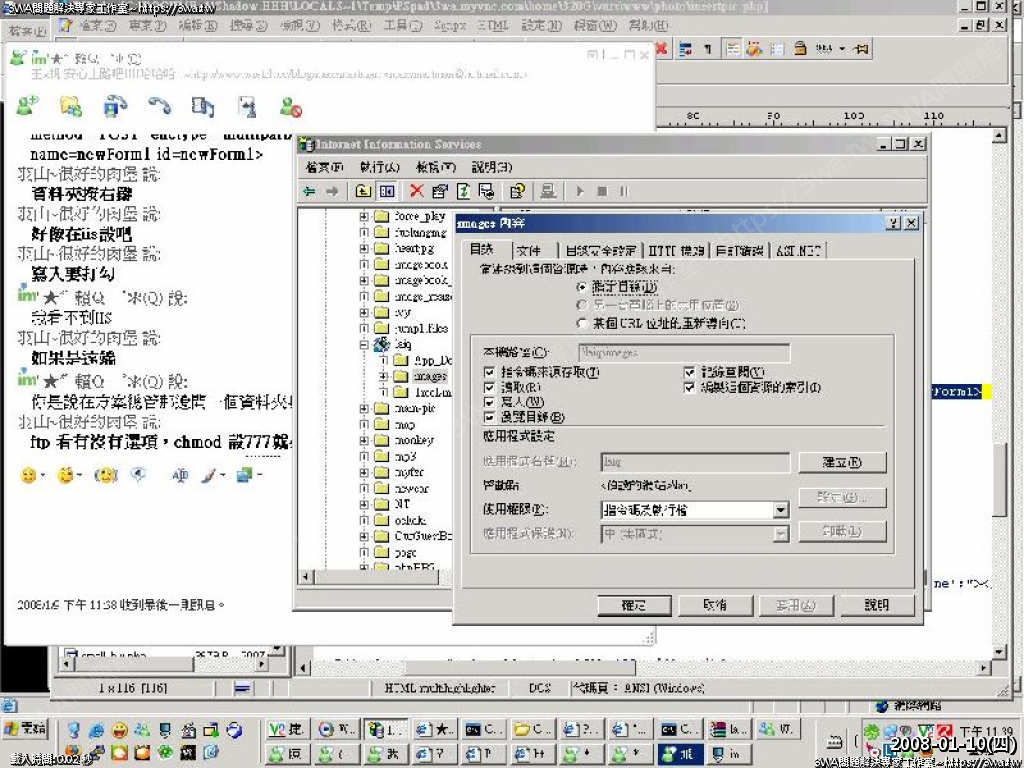Click the Properties icon in IIS toolbar

[439, 191]
